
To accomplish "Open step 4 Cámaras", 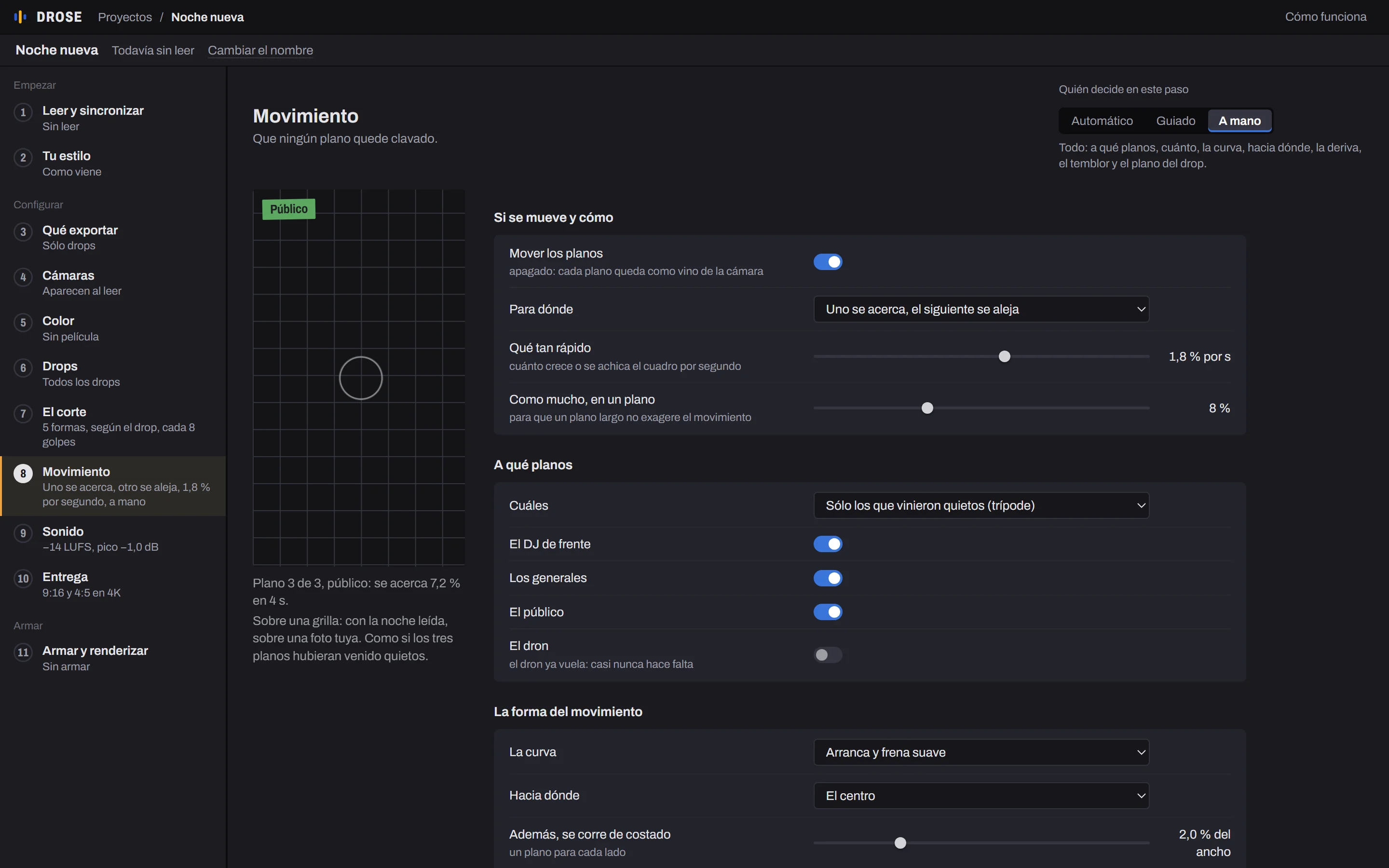I will (x=113, y=283).
